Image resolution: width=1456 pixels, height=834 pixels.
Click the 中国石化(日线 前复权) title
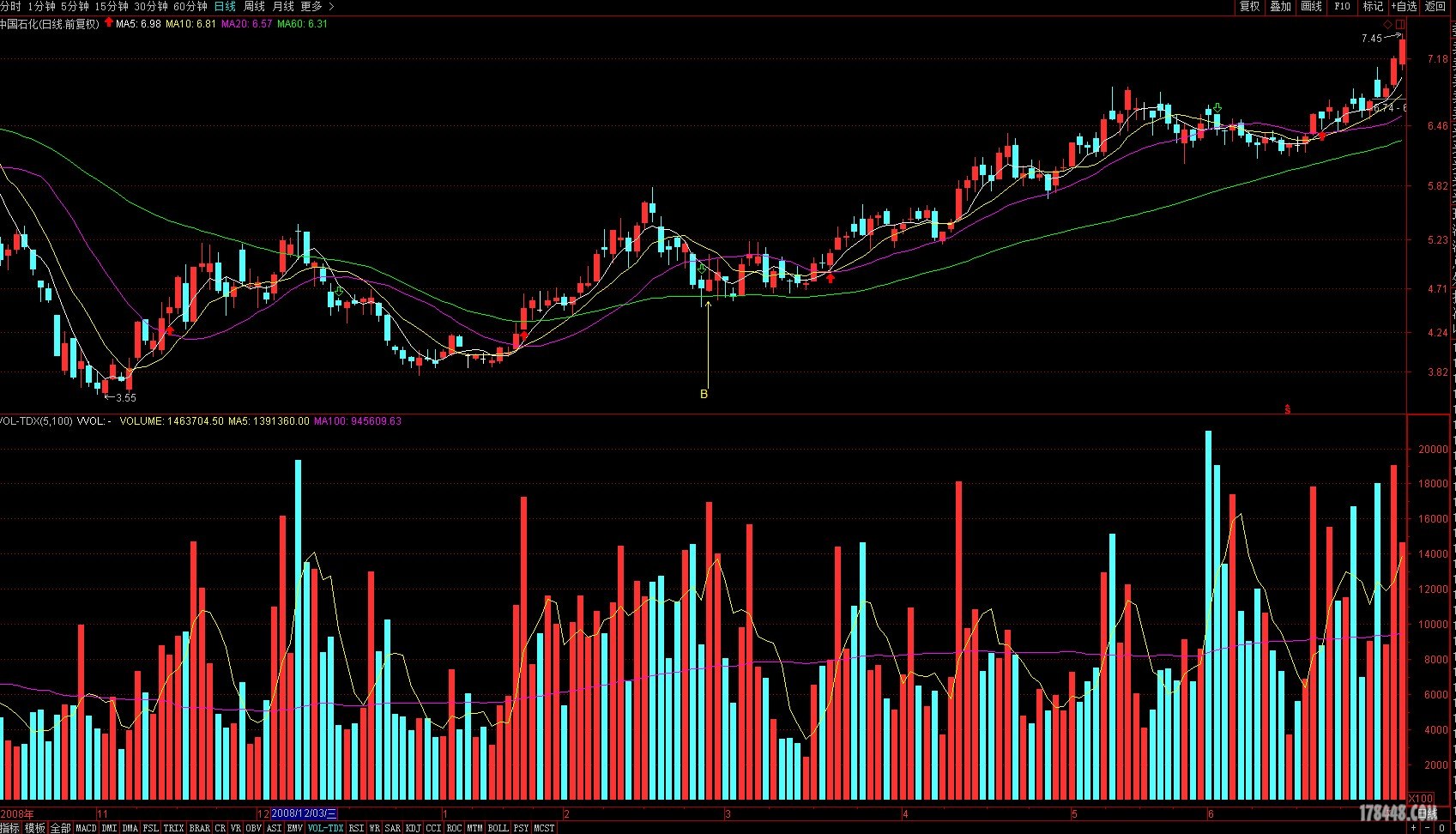tap(50, 24)
